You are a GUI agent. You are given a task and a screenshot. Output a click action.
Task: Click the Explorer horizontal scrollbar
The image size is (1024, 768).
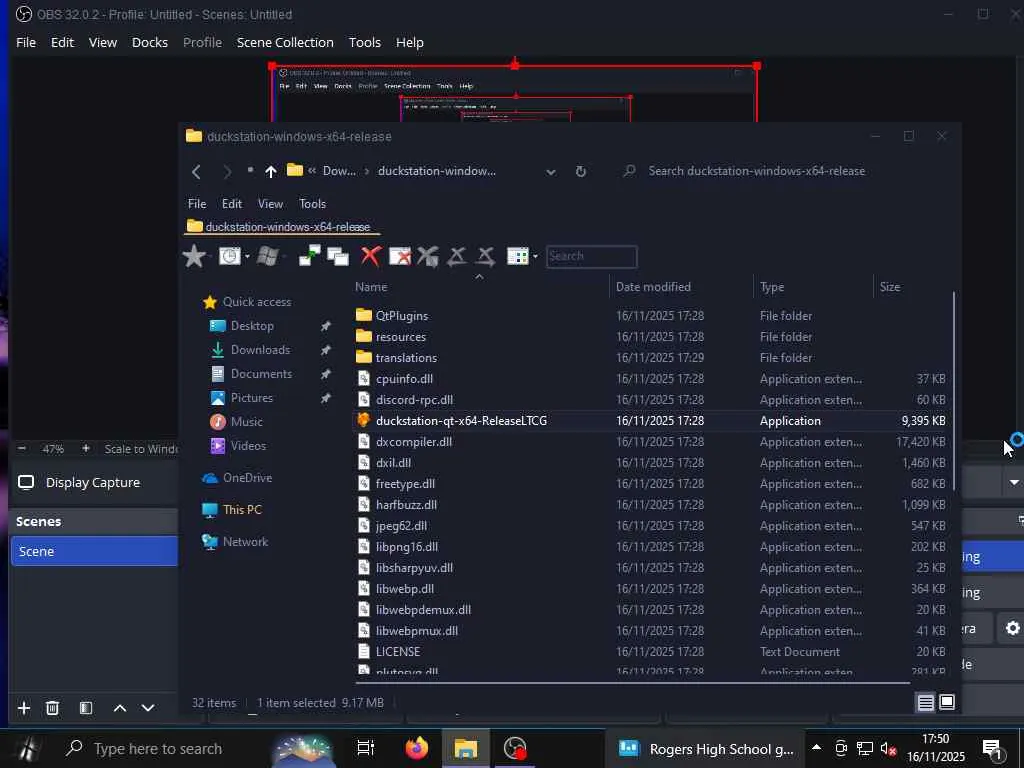(x=633, y=683)
